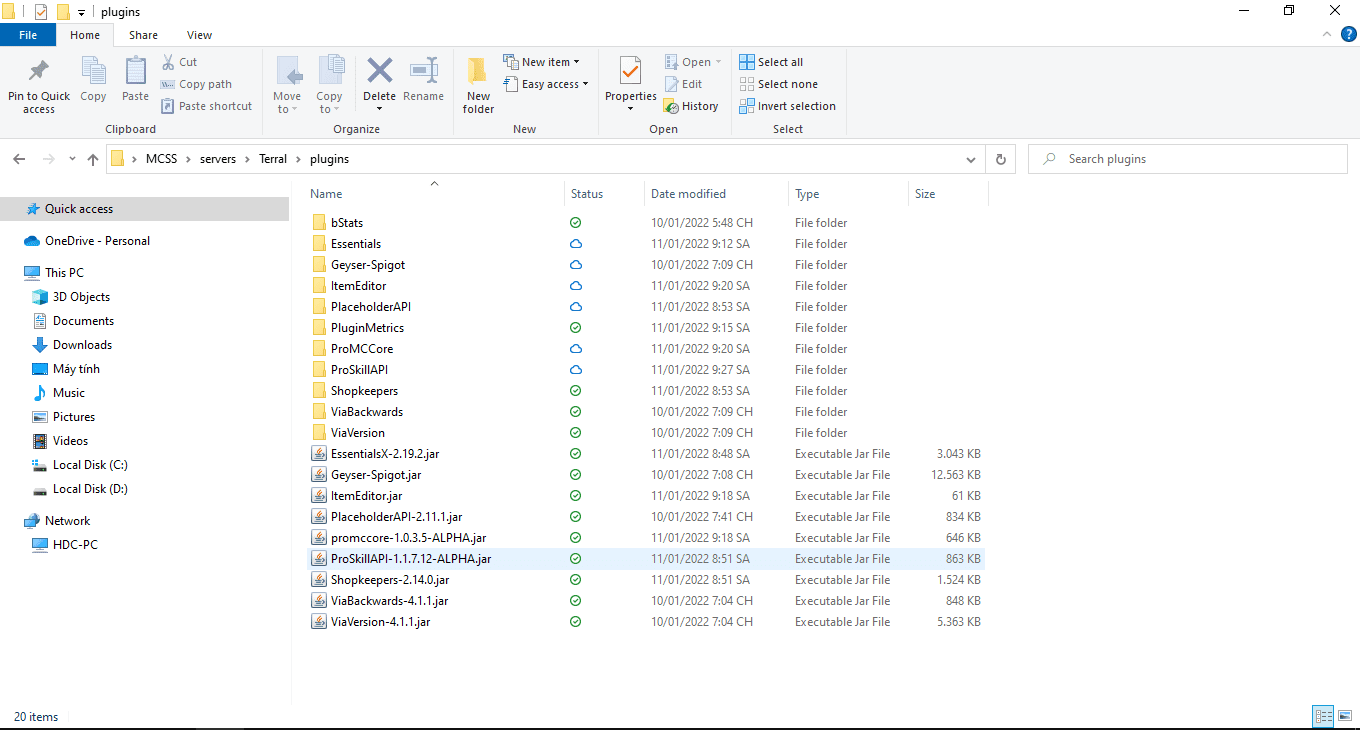This screenshot has height=730, width=1360.
Task: Click Select all in the ribbon
Action: pyautogui.click(x=771, y=62)
